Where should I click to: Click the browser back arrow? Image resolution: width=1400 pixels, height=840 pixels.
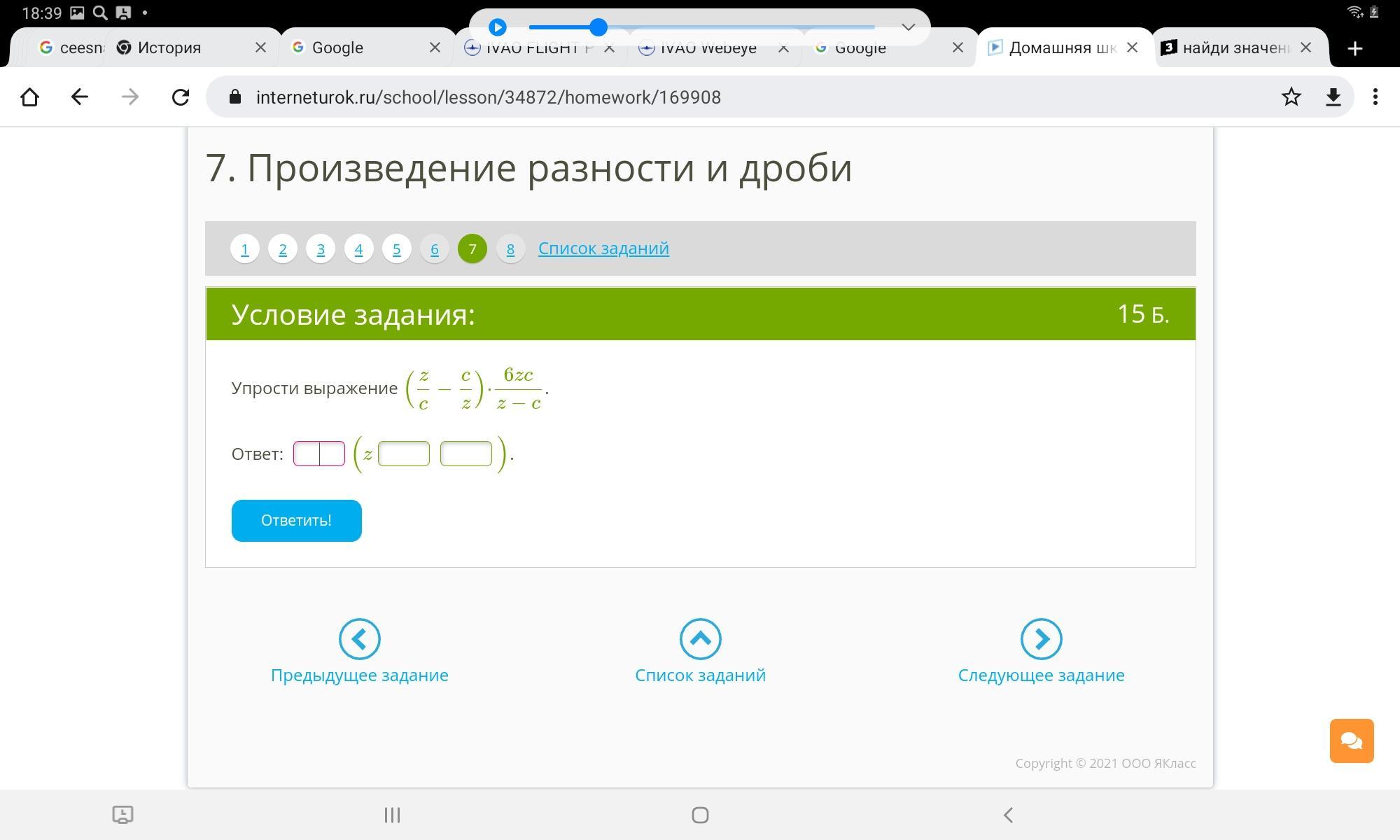[x=79, y=97]
